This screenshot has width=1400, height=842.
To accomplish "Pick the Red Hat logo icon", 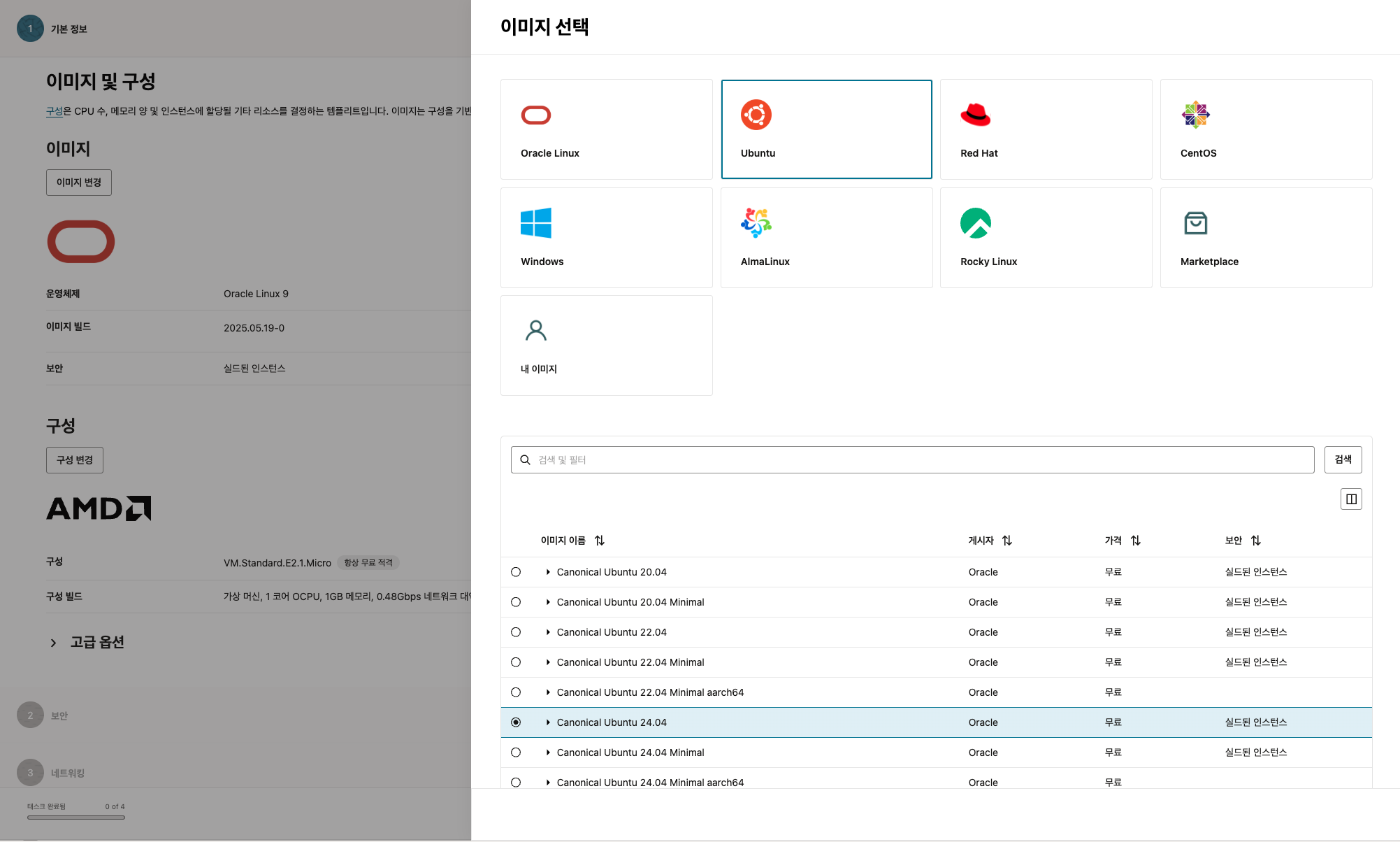I will pyautogui.click(x=976, y=115).
